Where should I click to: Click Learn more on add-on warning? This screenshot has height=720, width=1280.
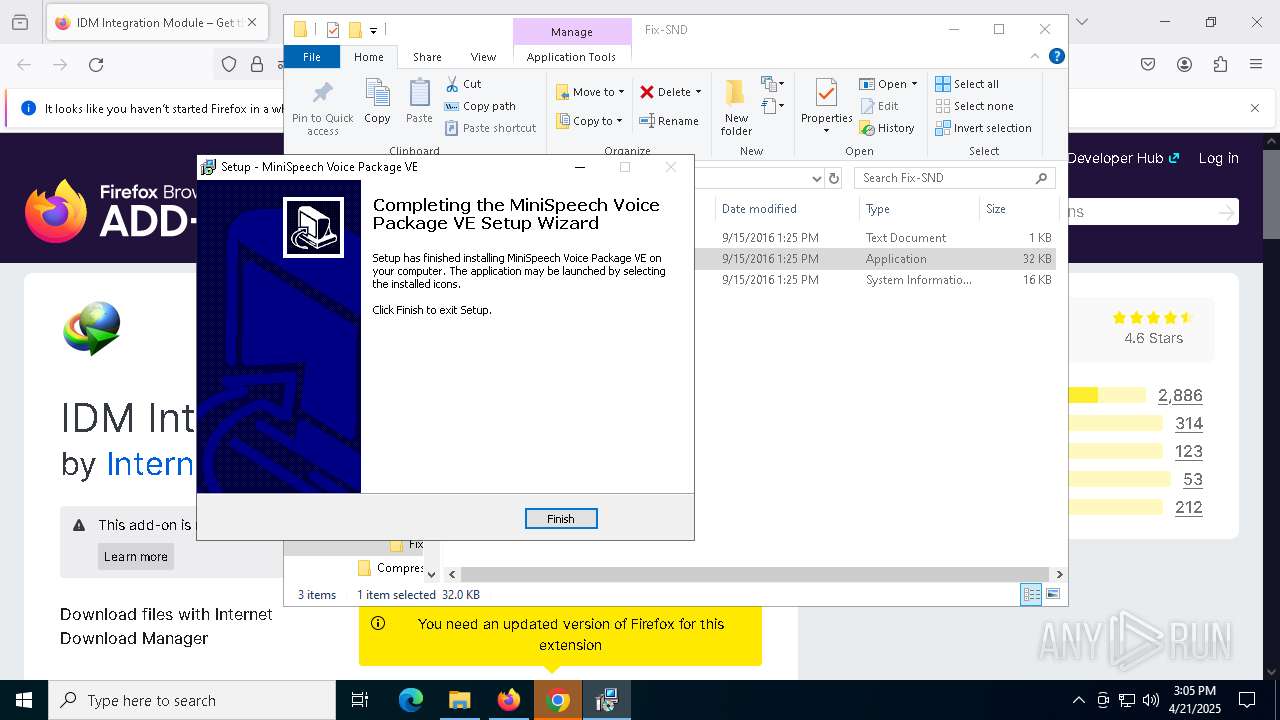coord(136,557)
